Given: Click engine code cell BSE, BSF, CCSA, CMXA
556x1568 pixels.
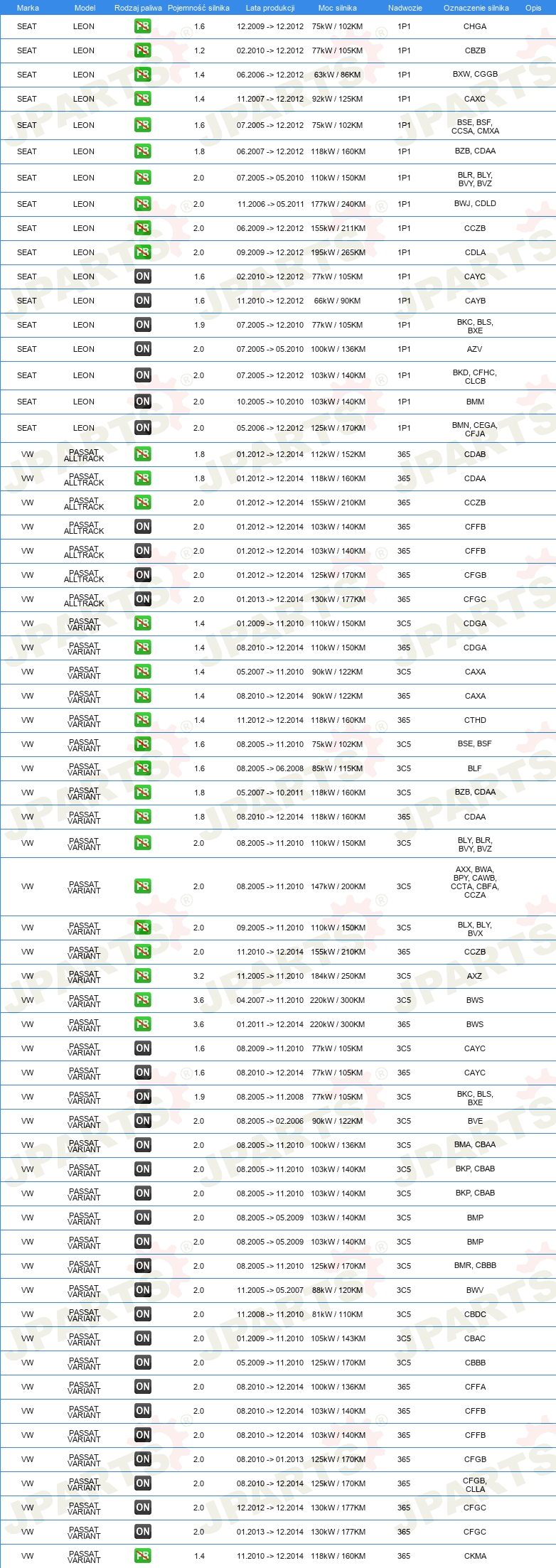Looking at the screenshot, I should click(475, 127).
